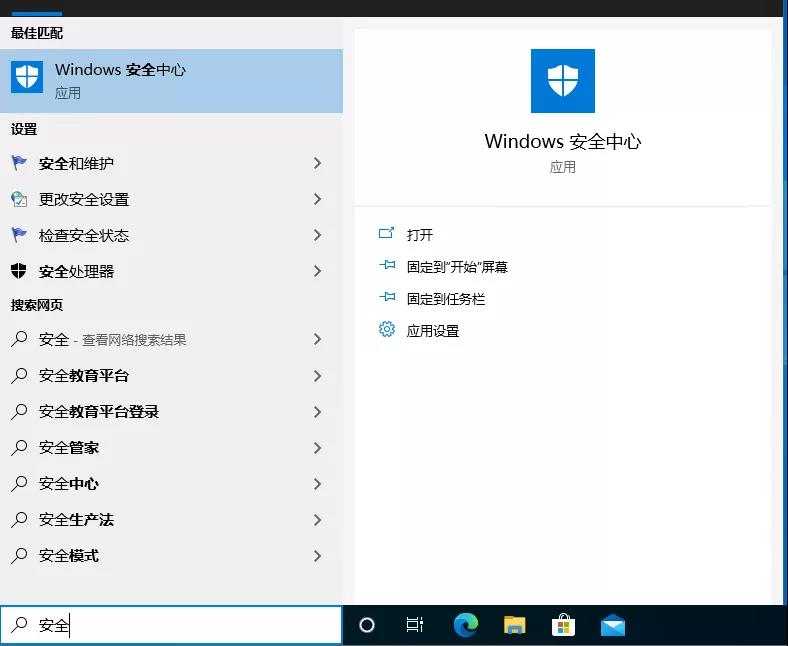The image size is (788, 646).
Task: Open Windows 安全中心 best match result
Action: click(x=171, y=80)
